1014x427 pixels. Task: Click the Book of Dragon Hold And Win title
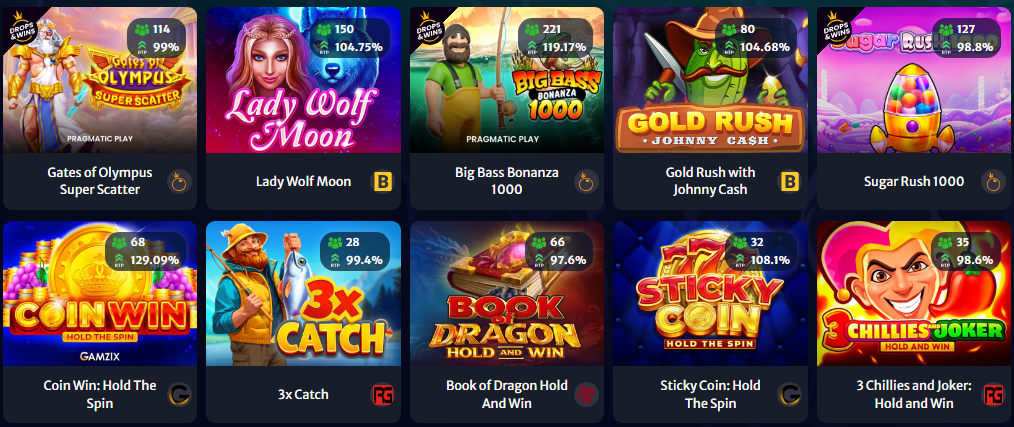[507, 394]
